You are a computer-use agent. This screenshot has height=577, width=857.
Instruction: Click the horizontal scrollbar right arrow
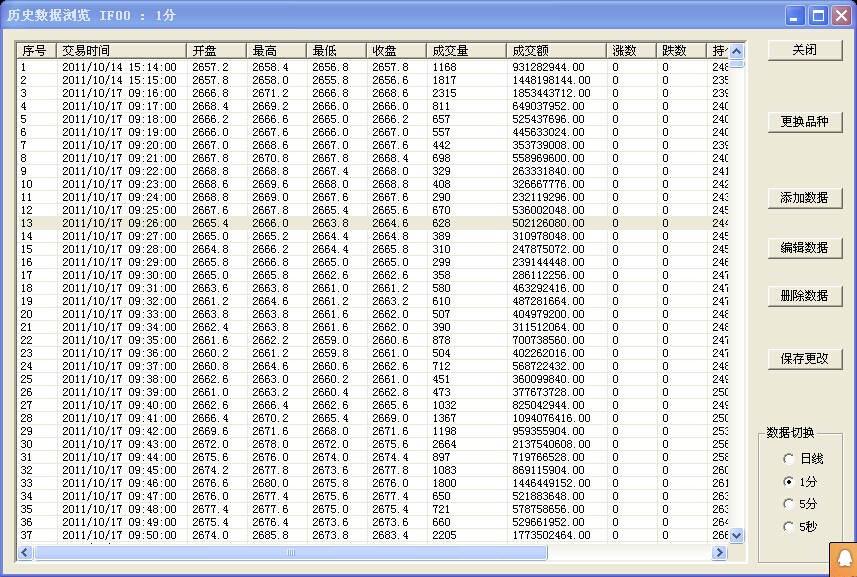[x=719, y=552]
